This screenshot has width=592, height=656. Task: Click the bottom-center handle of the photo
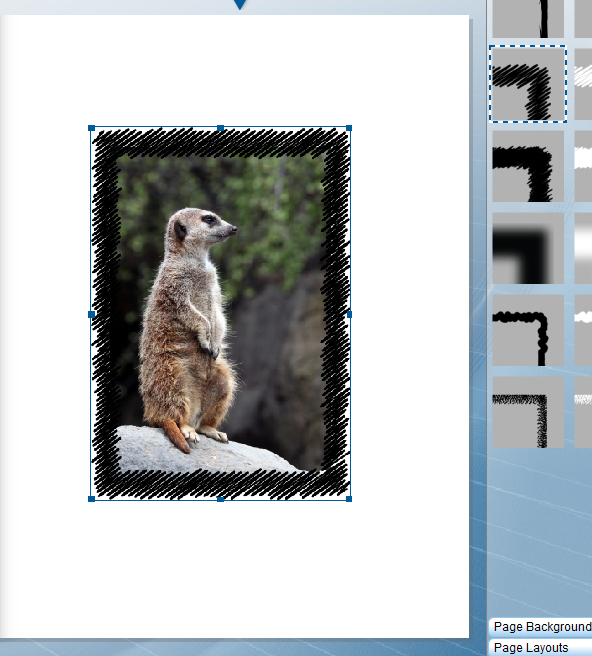[x=220, y=499]
